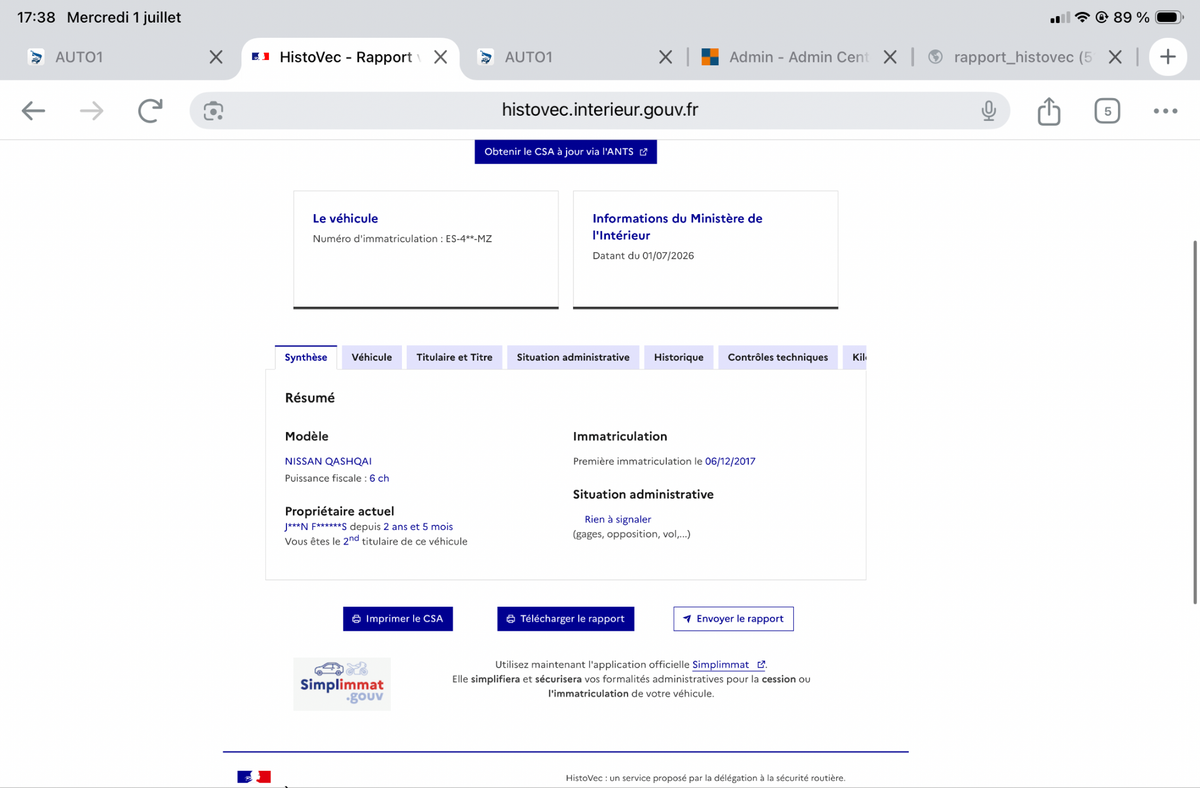Click the Imprimer le CSA button
The width and height of the screenshot is (1200, 788).
(398, 619)
